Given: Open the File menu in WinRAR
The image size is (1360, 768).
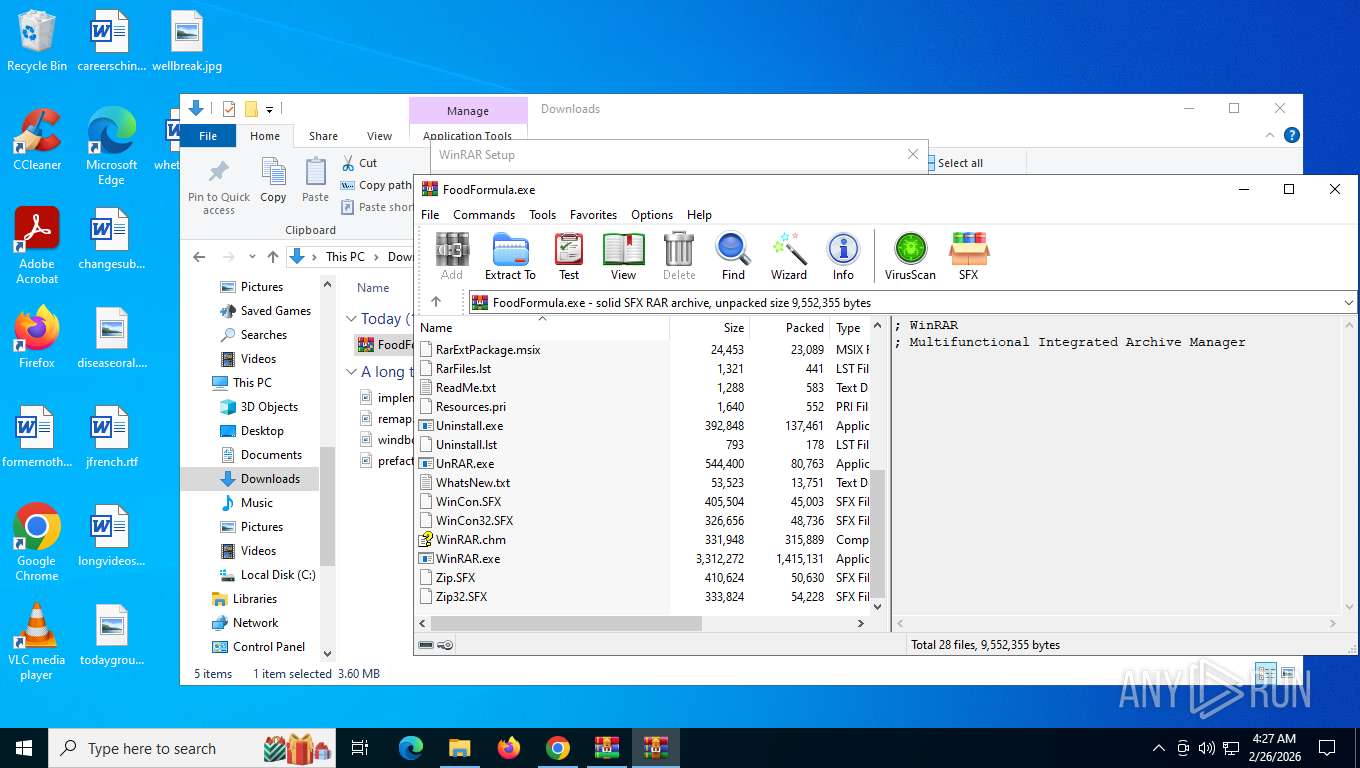Looking at the screenshot, I should (430, 215).
